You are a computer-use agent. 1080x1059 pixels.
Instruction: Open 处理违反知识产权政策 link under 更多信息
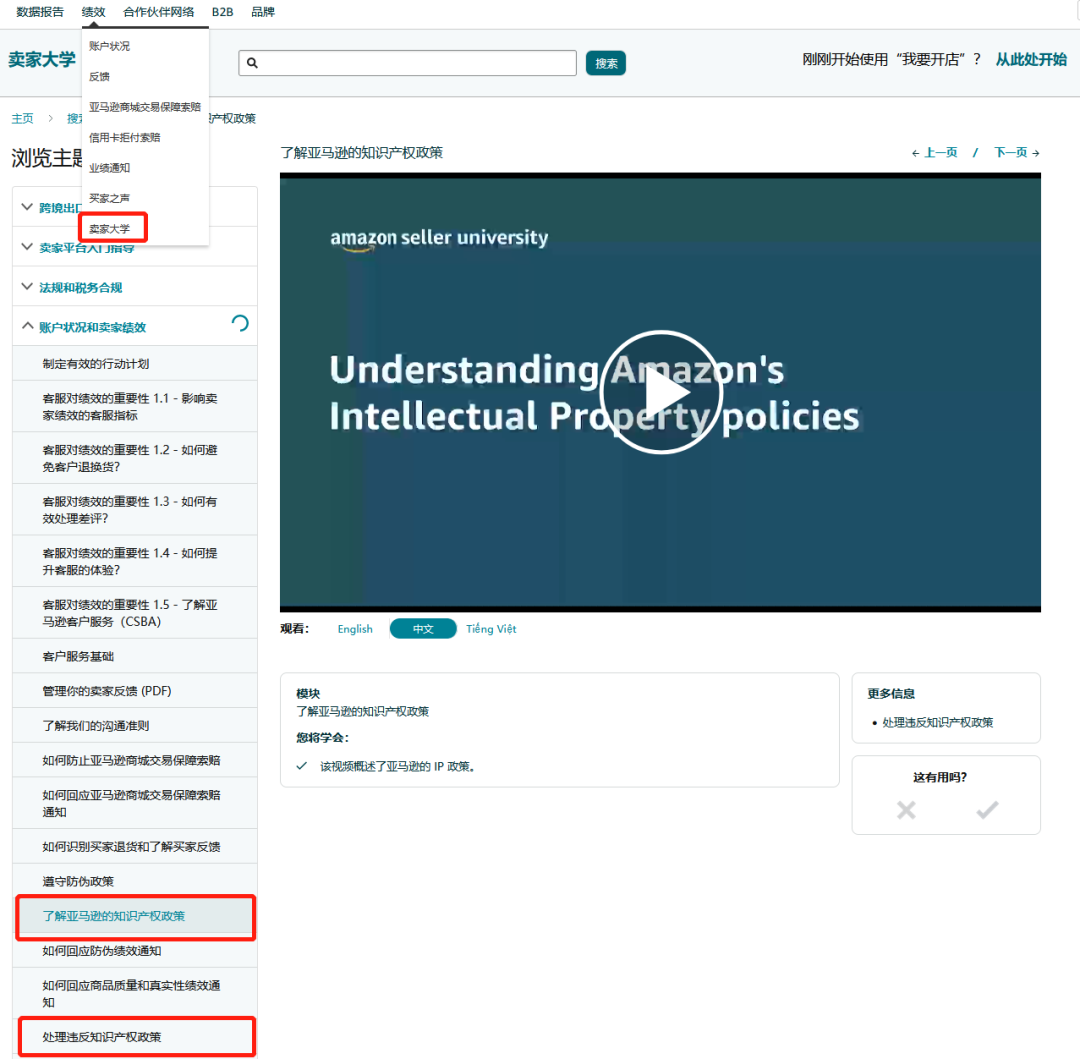click(x=937, y=722)
